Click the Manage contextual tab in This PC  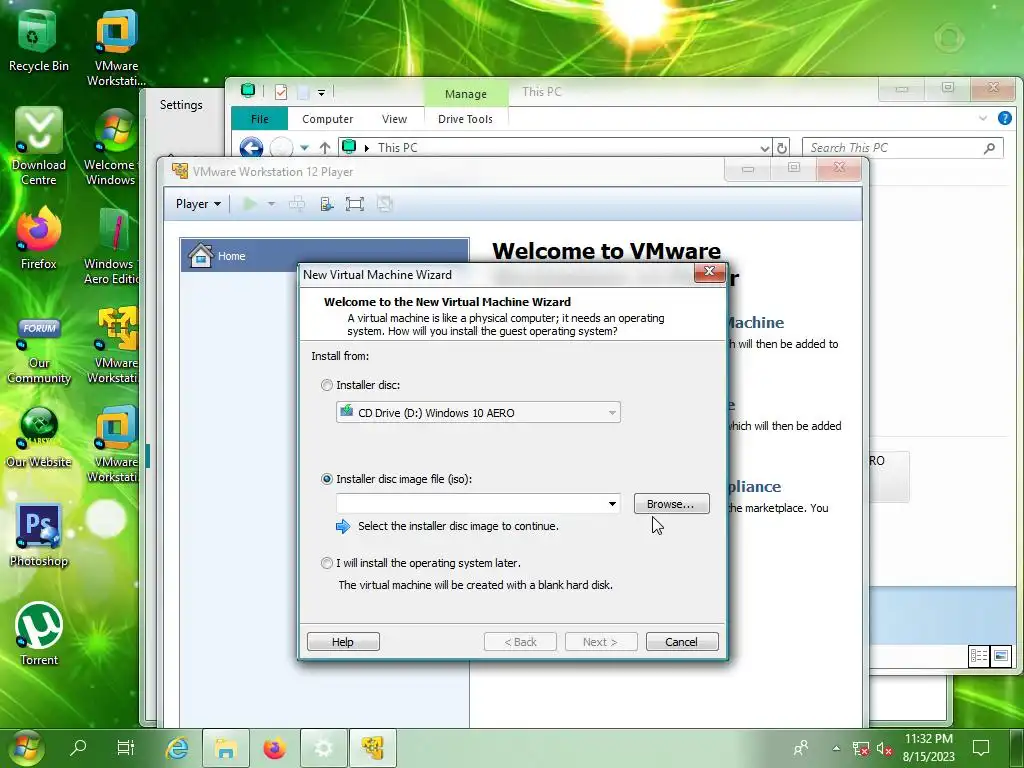click(x=466, y=94)
